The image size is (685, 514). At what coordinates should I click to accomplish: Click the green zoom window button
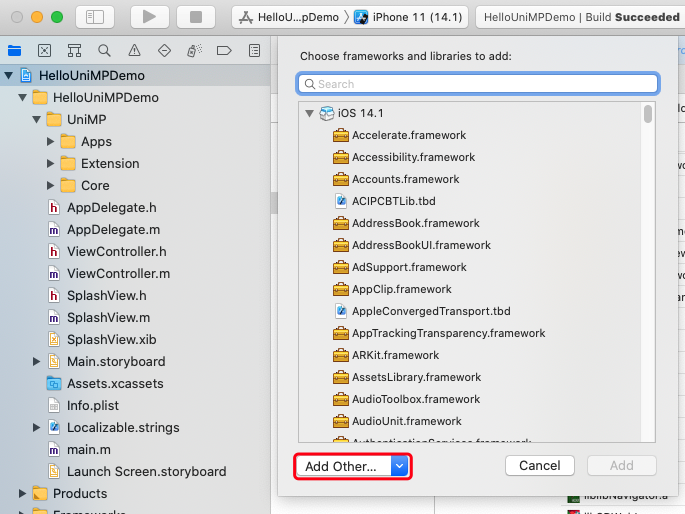(57, 17)
